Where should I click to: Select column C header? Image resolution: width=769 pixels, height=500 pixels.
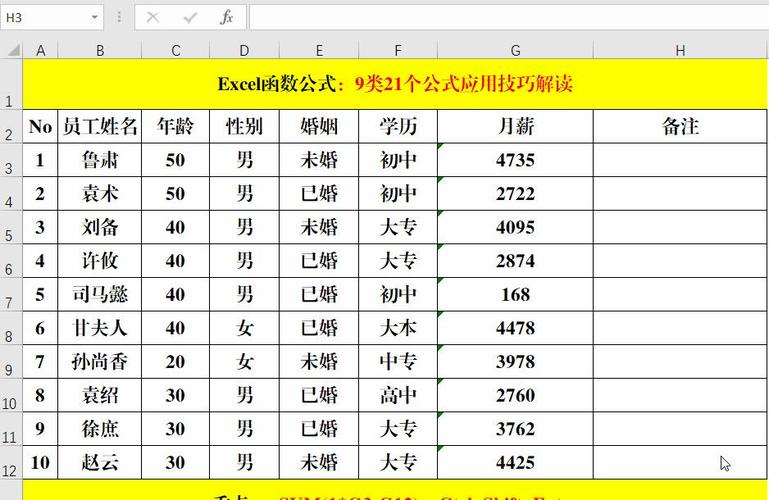176,50
